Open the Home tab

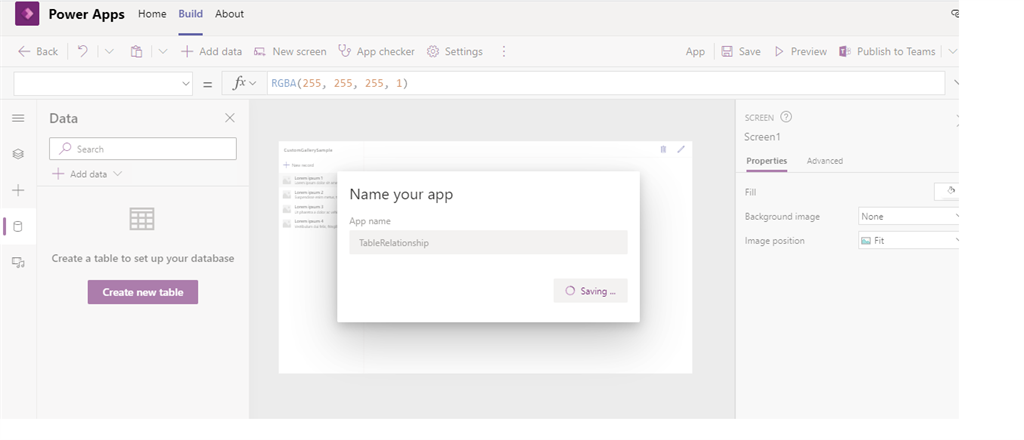click(x=152, y=14)
